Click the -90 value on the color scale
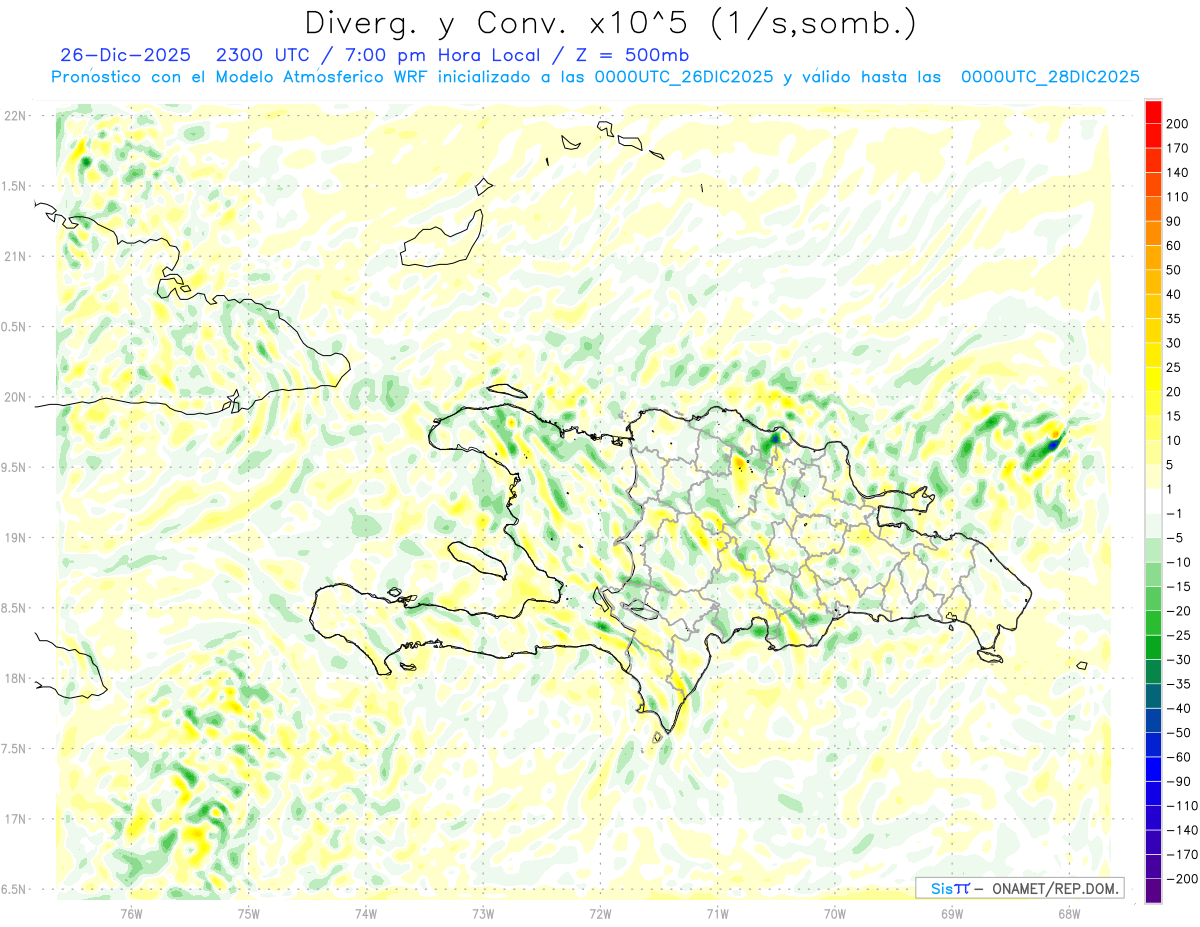The width and height of the screenshot is (1200, 927). (x=1177, y=782)
